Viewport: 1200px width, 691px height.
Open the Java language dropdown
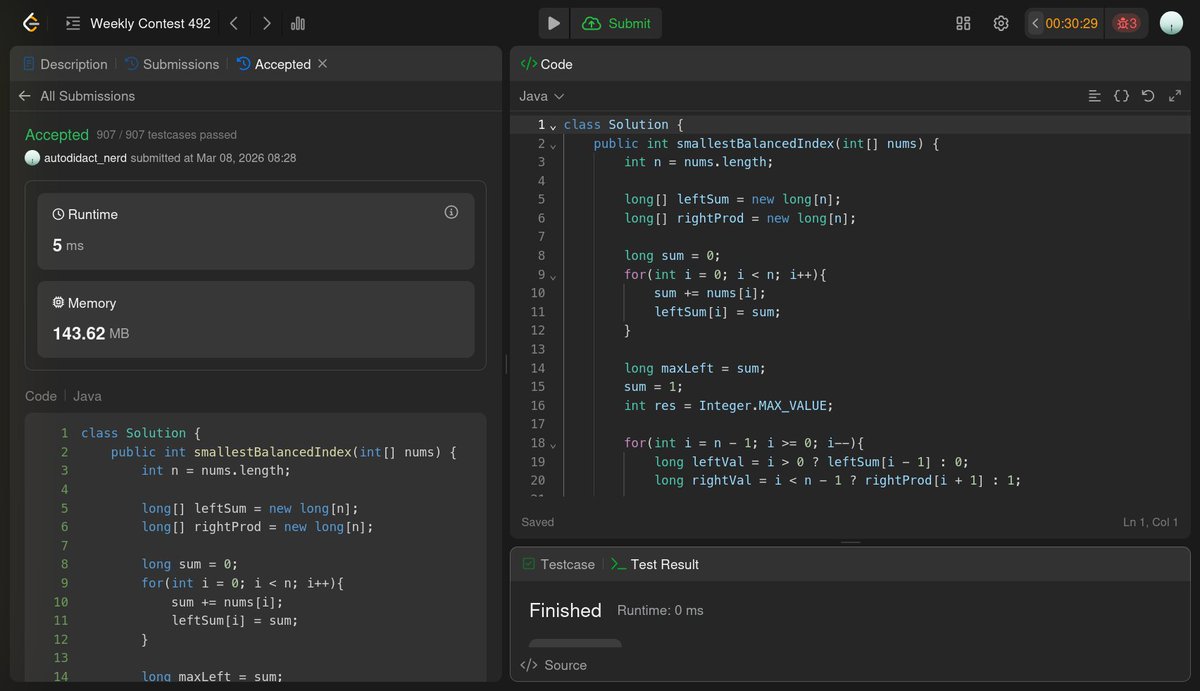click(542, 96)
